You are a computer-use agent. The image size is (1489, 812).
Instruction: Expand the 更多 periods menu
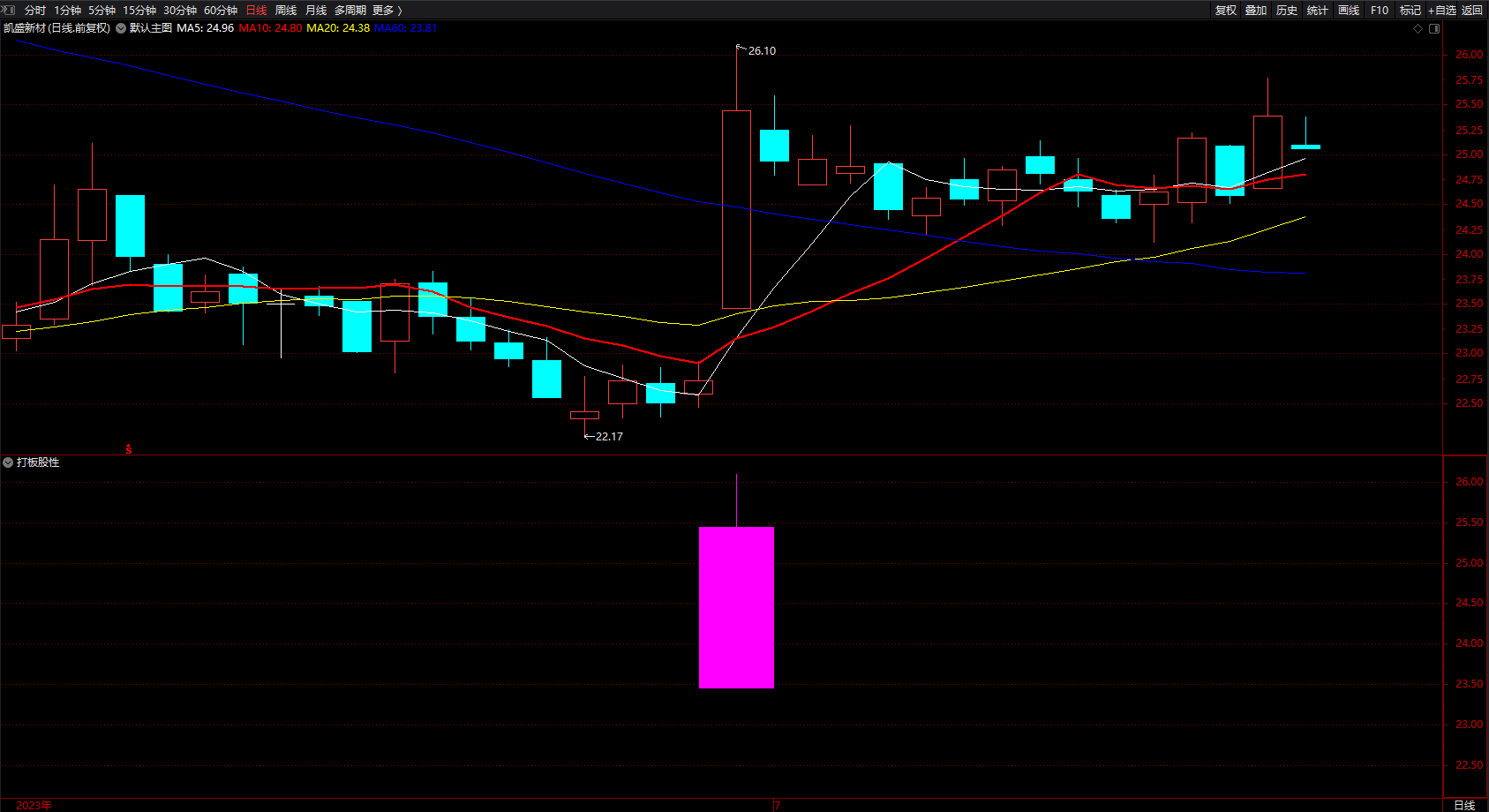tap(387, 11)
